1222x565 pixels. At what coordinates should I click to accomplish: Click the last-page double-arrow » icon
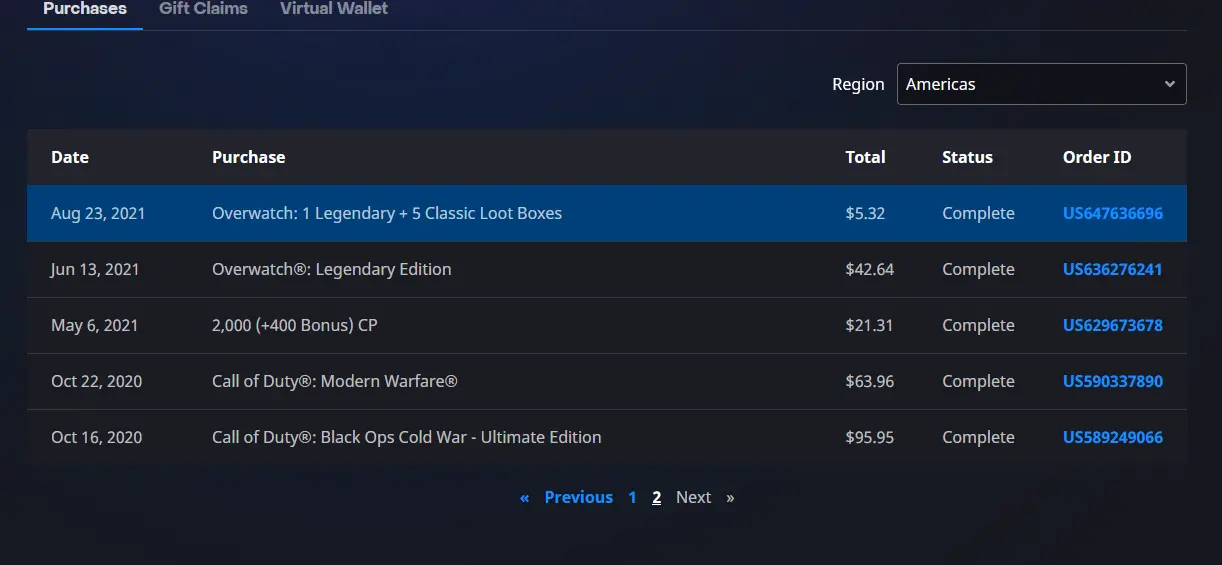point(730,498)
